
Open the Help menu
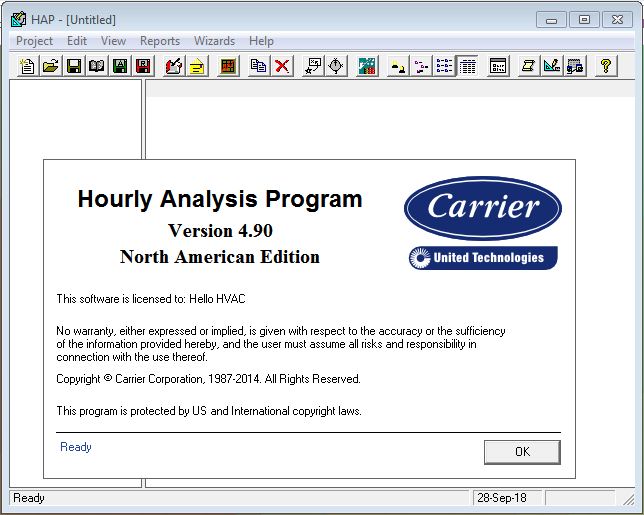[x=261, y=41]
